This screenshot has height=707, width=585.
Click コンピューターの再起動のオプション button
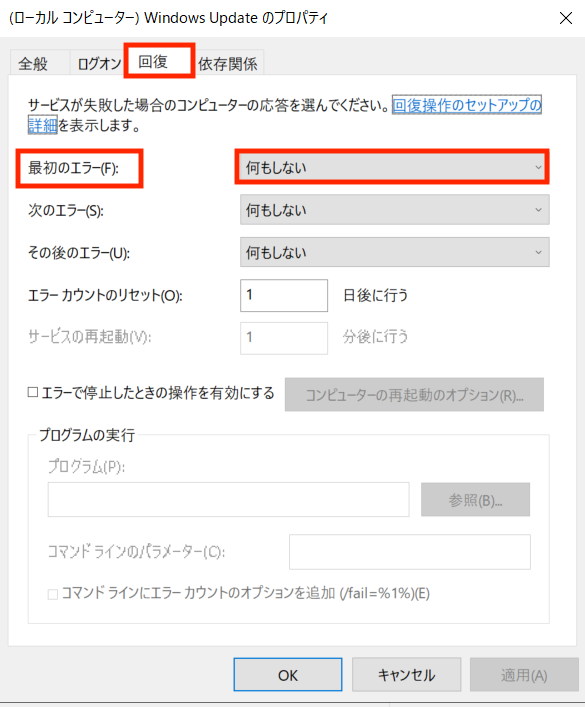tap(414, 395)
